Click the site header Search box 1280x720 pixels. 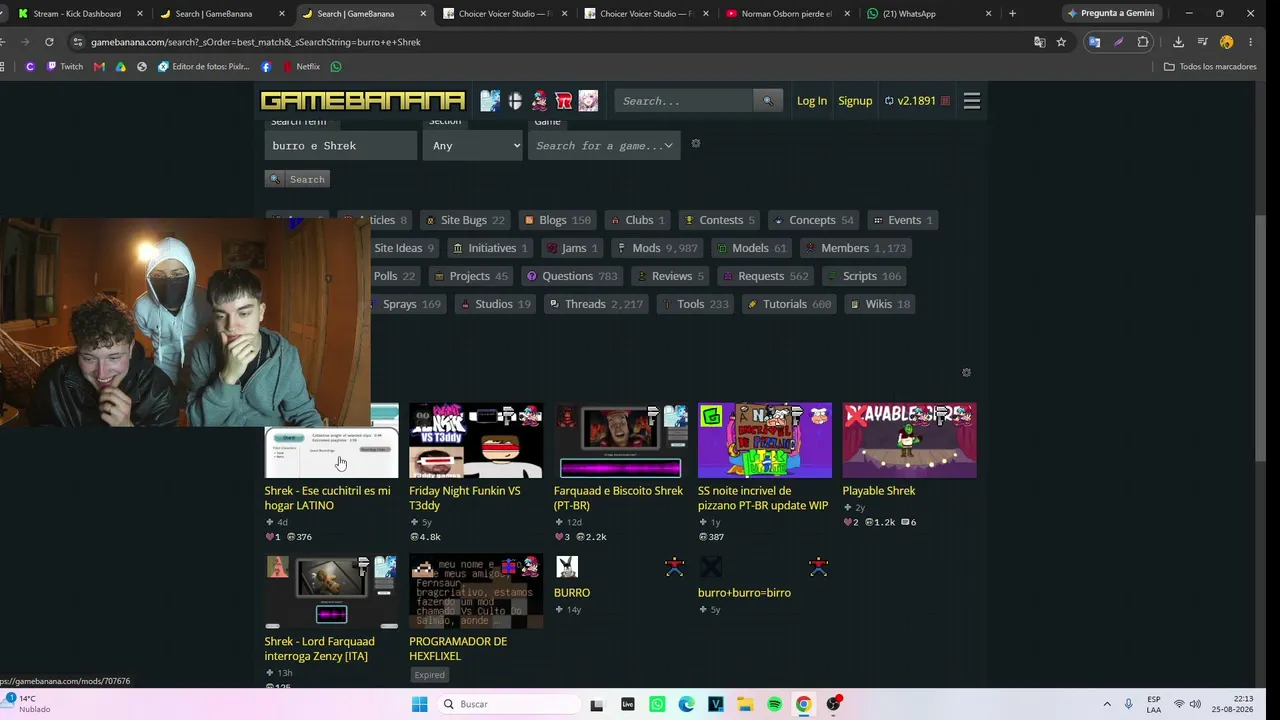(x=684, y=101)
